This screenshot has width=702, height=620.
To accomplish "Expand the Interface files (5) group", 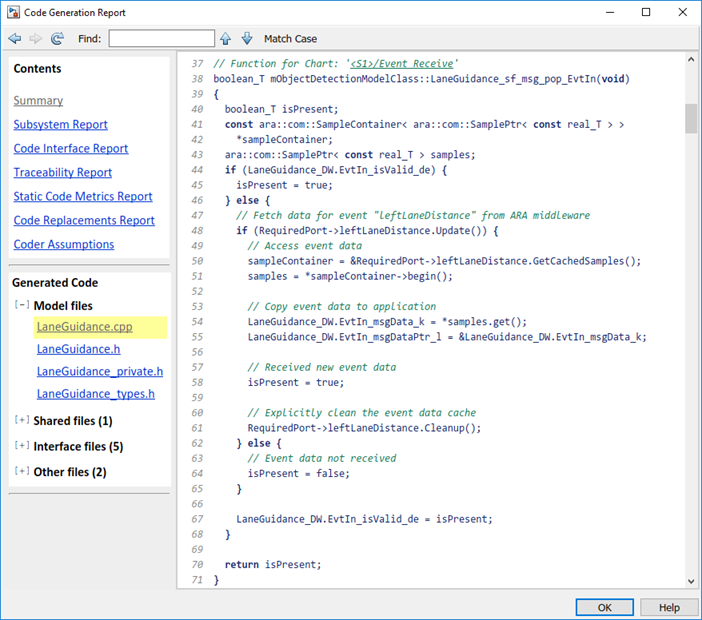I will tap(21, 445).
